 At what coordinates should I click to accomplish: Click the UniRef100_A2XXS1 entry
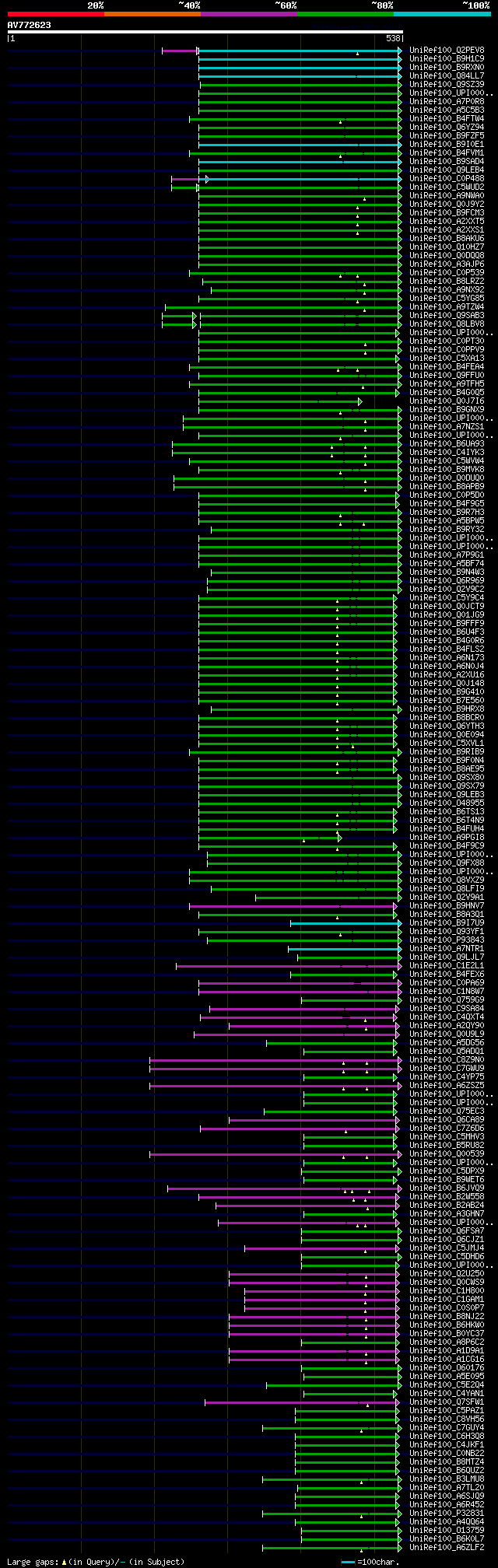click(x=447, y=229)
